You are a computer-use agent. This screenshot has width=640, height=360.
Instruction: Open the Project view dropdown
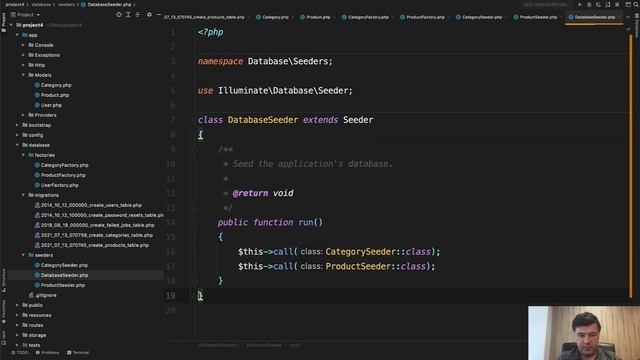pyautogui.click(x=25, y=15)
